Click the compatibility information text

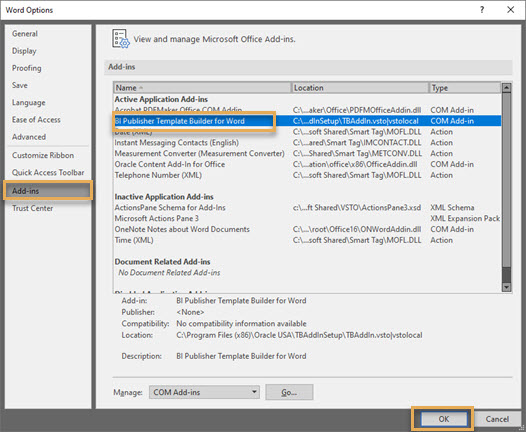coord(241,324)
